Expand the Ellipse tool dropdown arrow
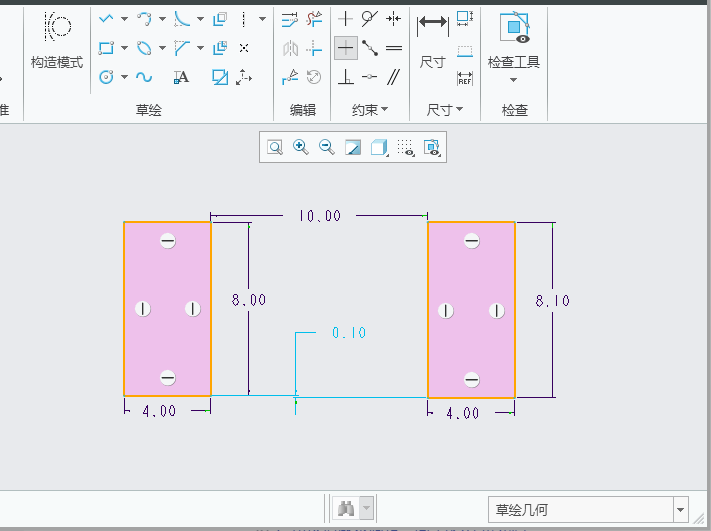This screenshot has width=711, height=531. coord(162,48)
